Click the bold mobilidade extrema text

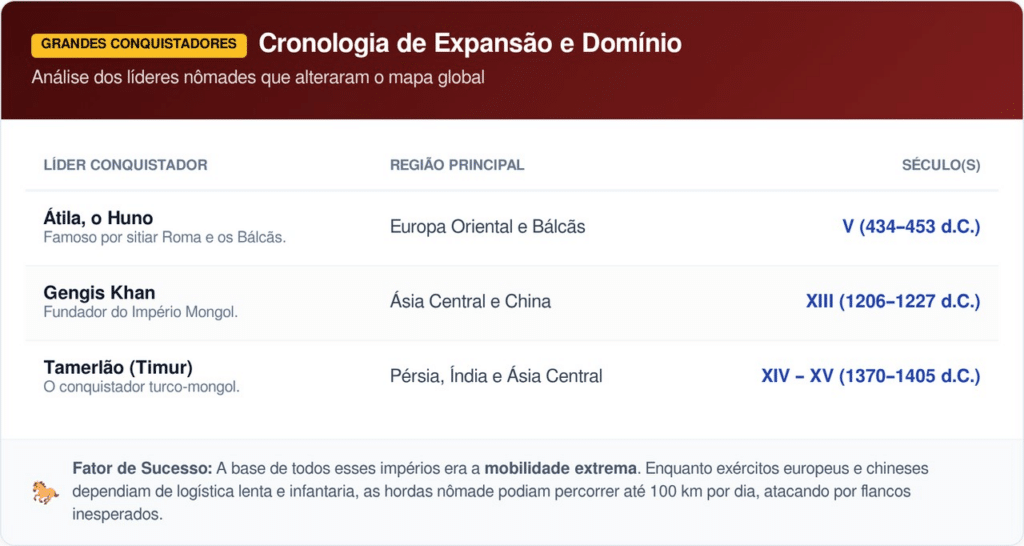coord(562,468)
